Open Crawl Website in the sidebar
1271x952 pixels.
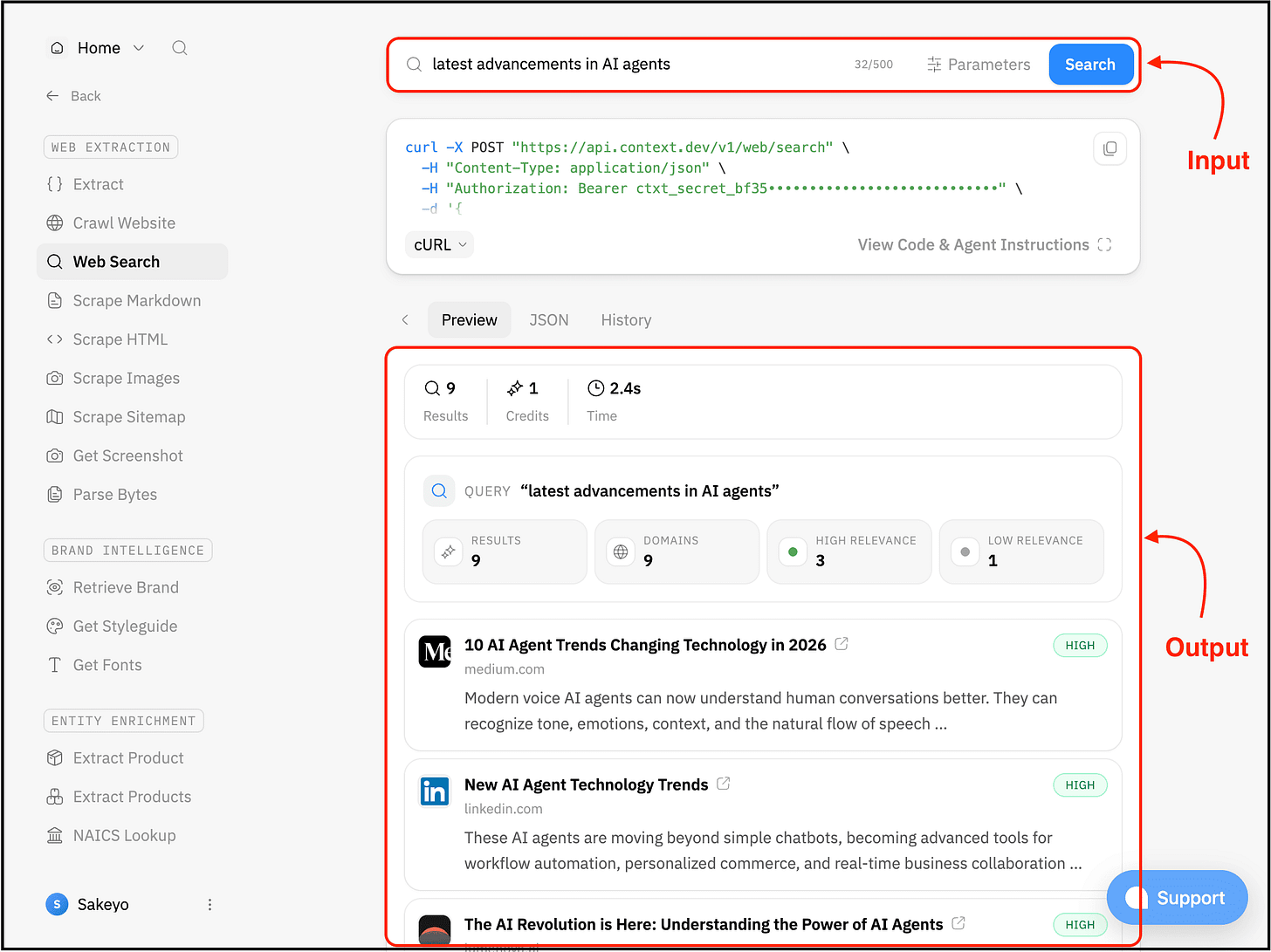[132, 223]
